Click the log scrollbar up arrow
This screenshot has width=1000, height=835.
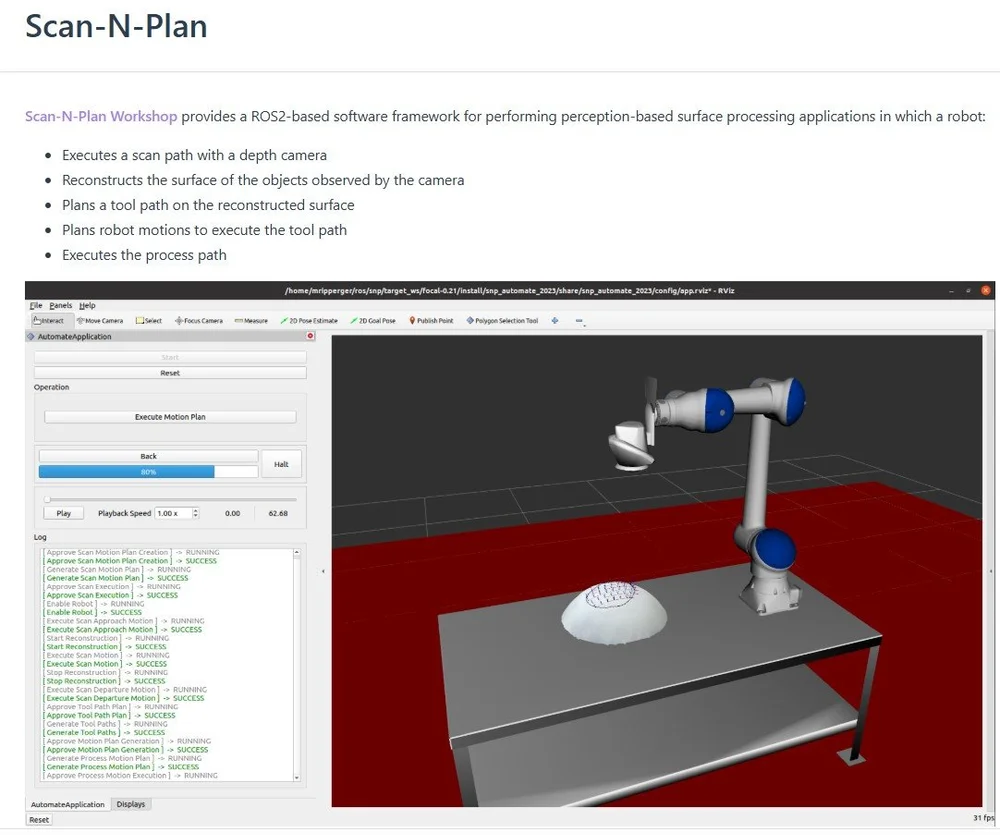[297, 552]
